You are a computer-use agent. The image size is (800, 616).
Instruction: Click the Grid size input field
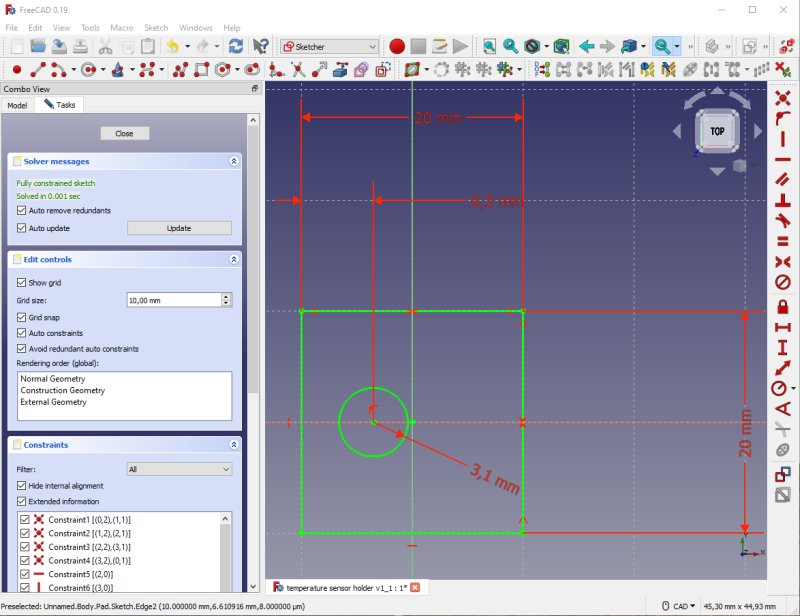click(174, 300)
